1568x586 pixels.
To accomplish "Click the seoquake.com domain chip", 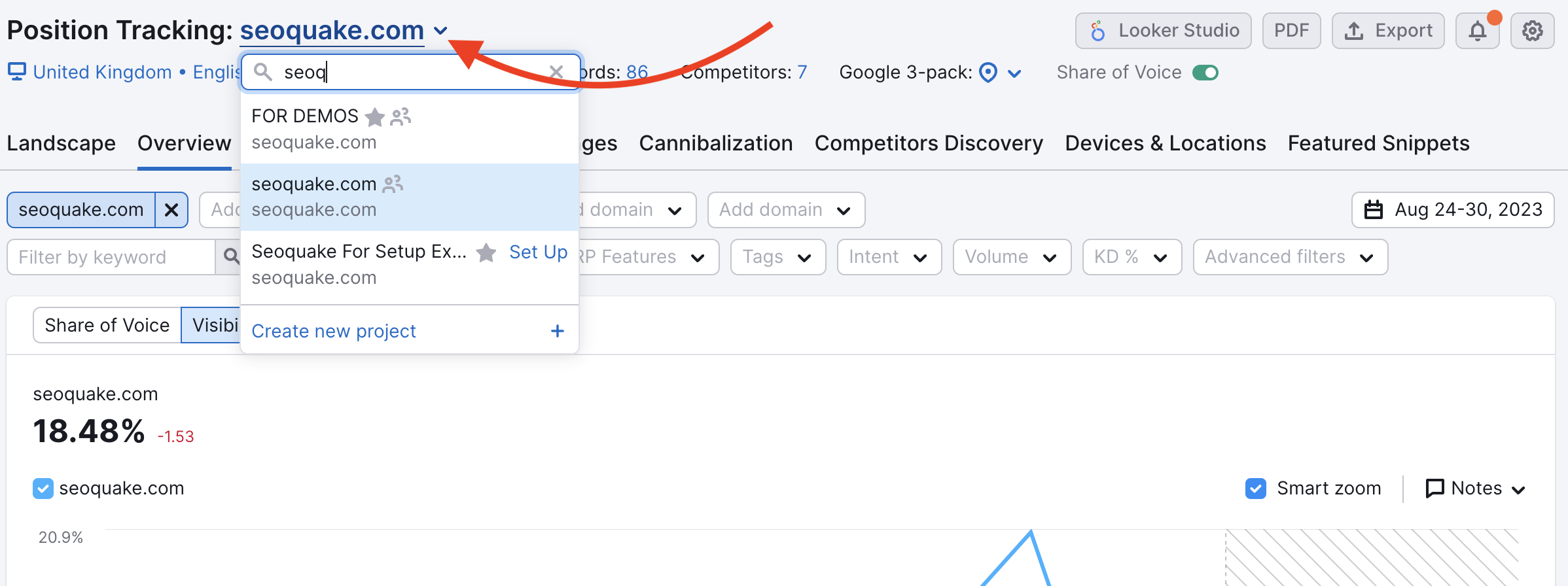I will point(81,210).
